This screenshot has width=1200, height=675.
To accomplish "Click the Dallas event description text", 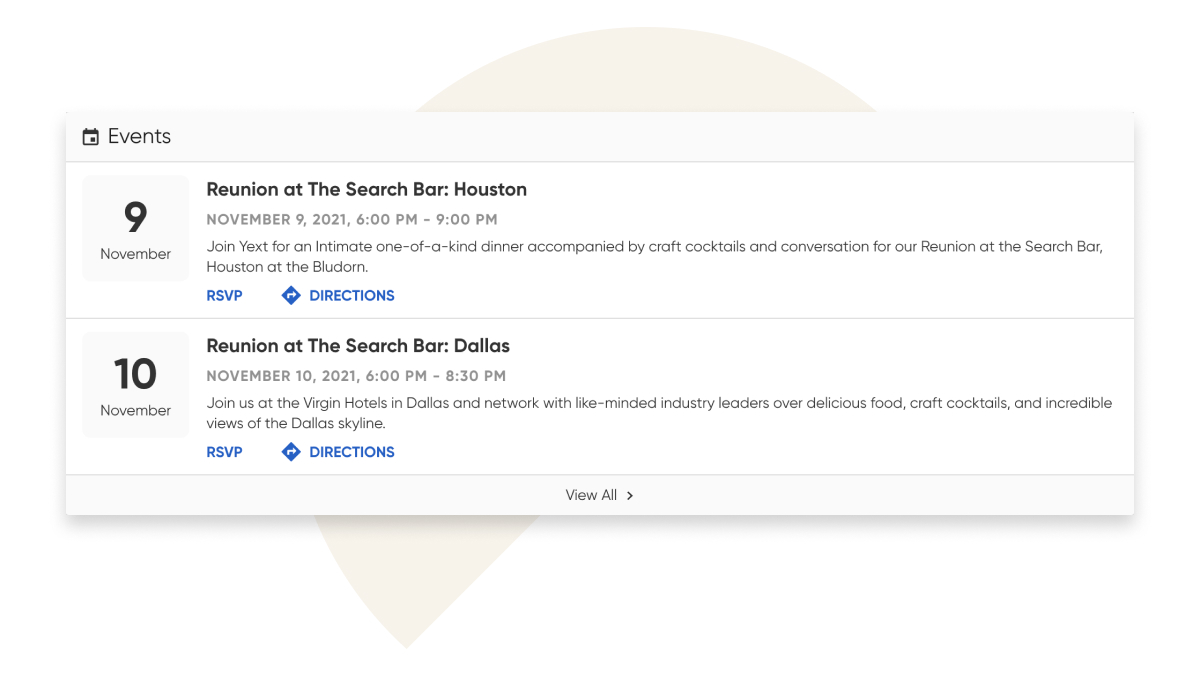I will point(658,413).
